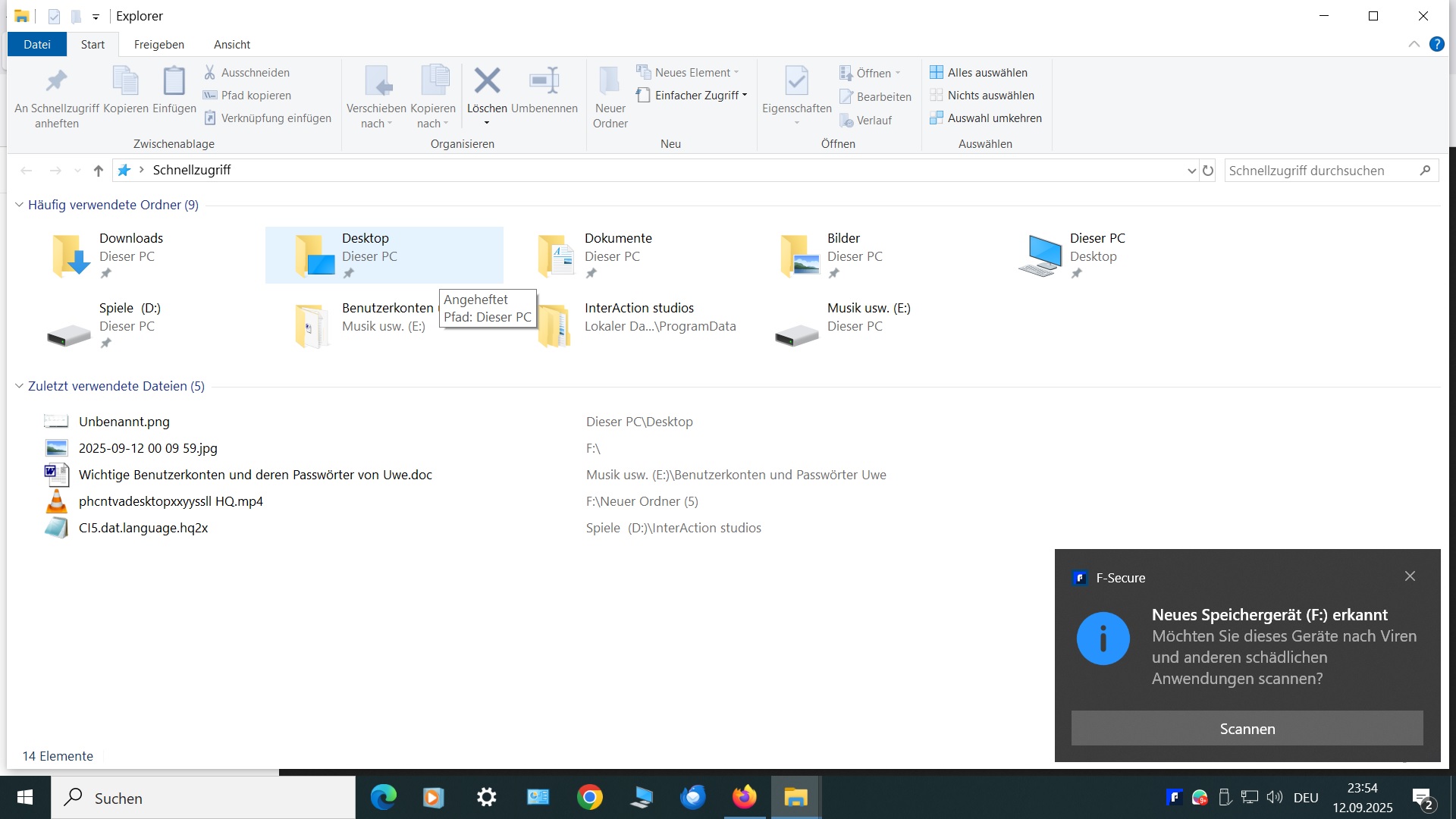Open the Datei menu
This screenshot has height=819, width=1456.
click(37, 45)
